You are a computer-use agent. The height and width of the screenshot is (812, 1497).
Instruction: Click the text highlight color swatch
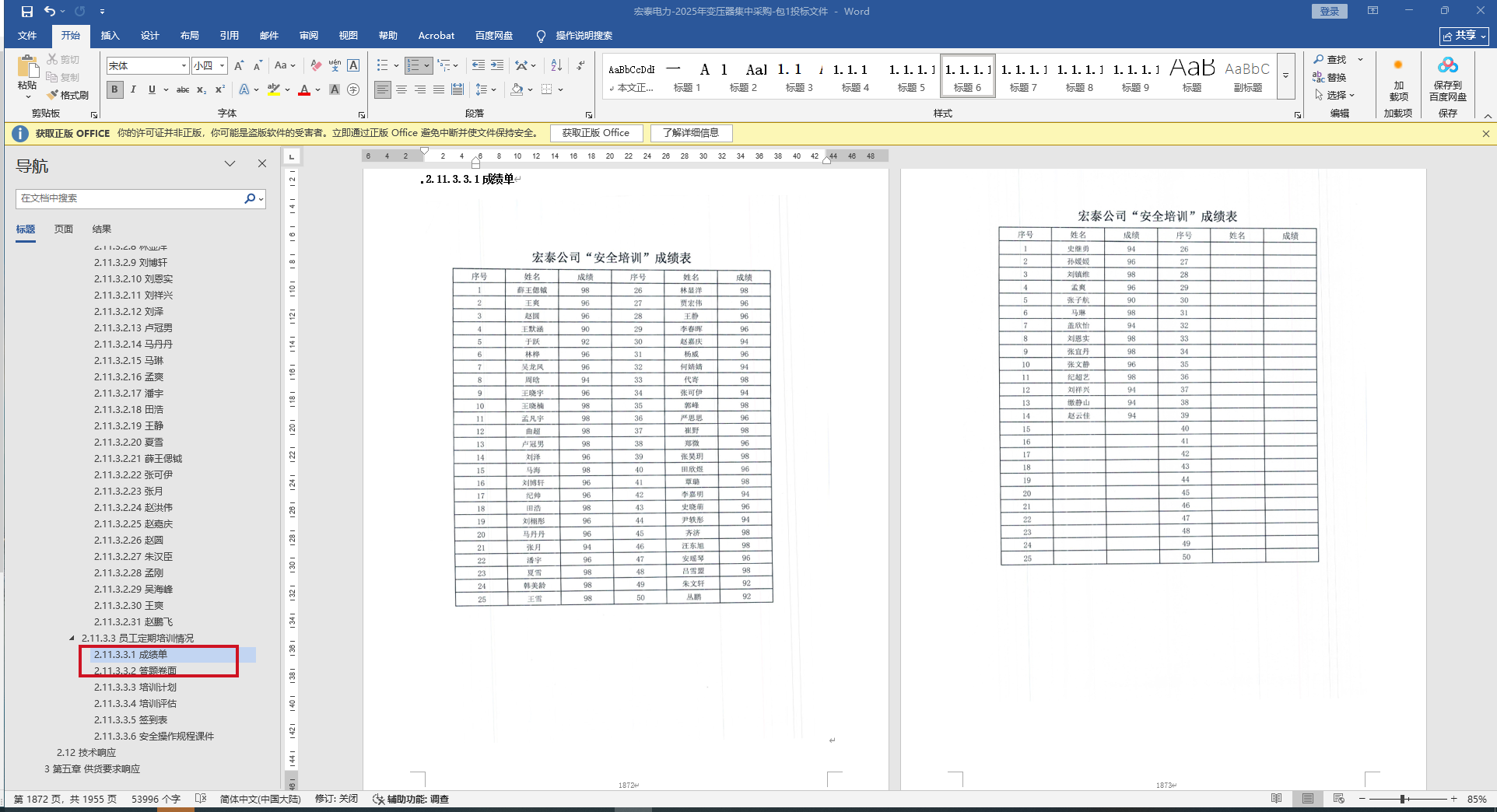click(x=273, y=90)
